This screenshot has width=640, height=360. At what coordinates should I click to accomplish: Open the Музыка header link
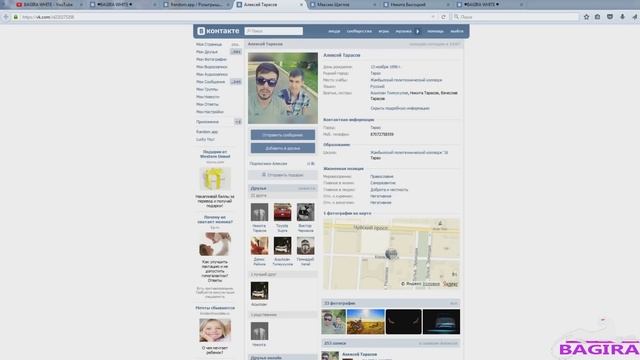point(403,31)
